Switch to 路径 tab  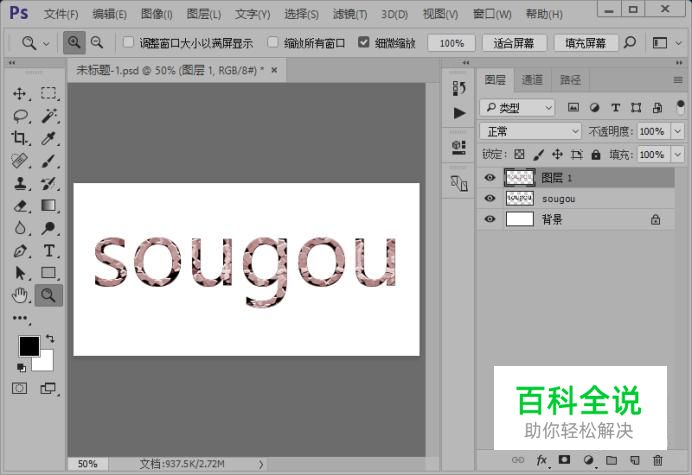[570, 80]
